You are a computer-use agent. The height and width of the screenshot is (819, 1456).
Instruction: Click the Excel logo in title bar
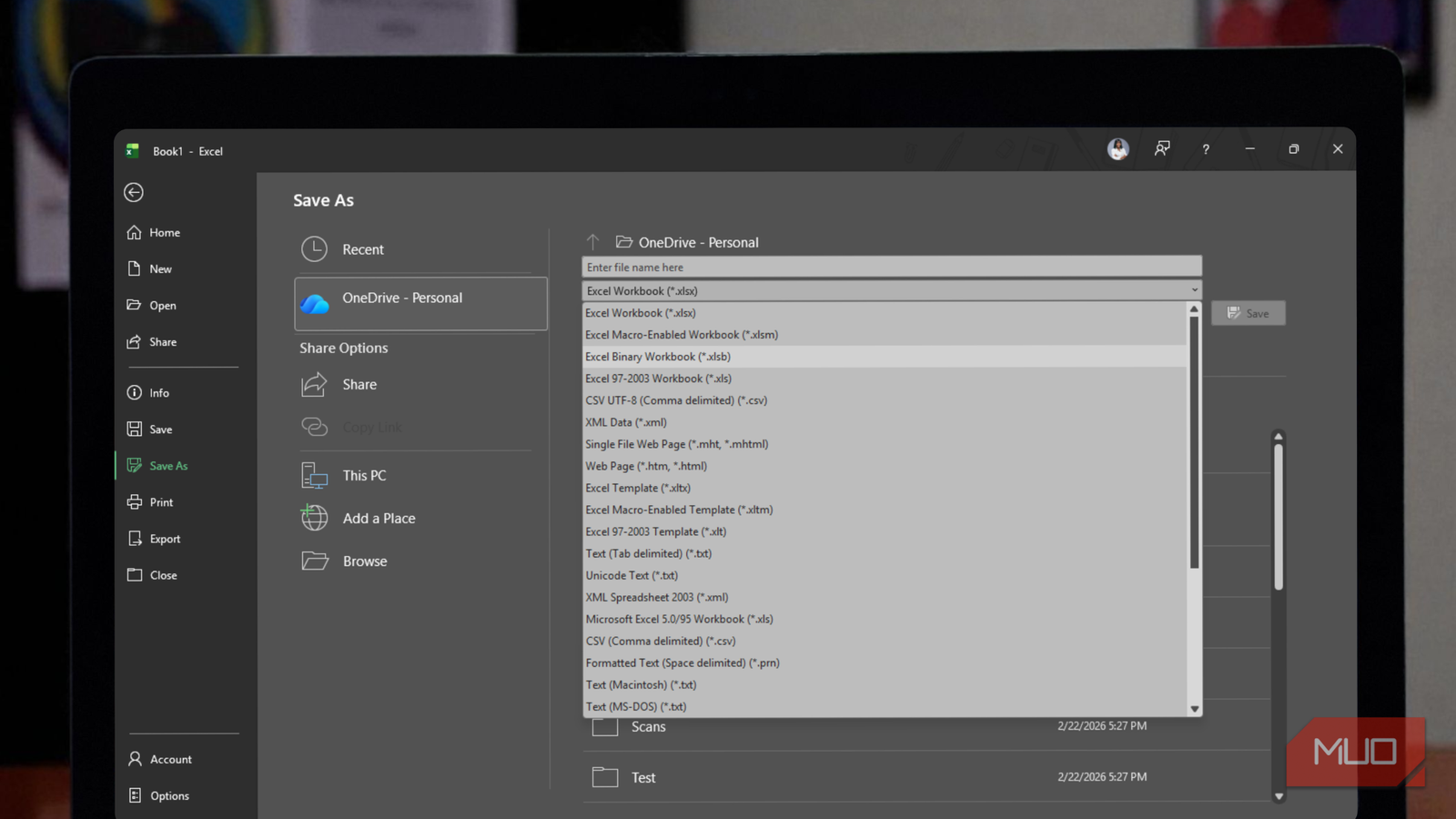tap(133, 151)
